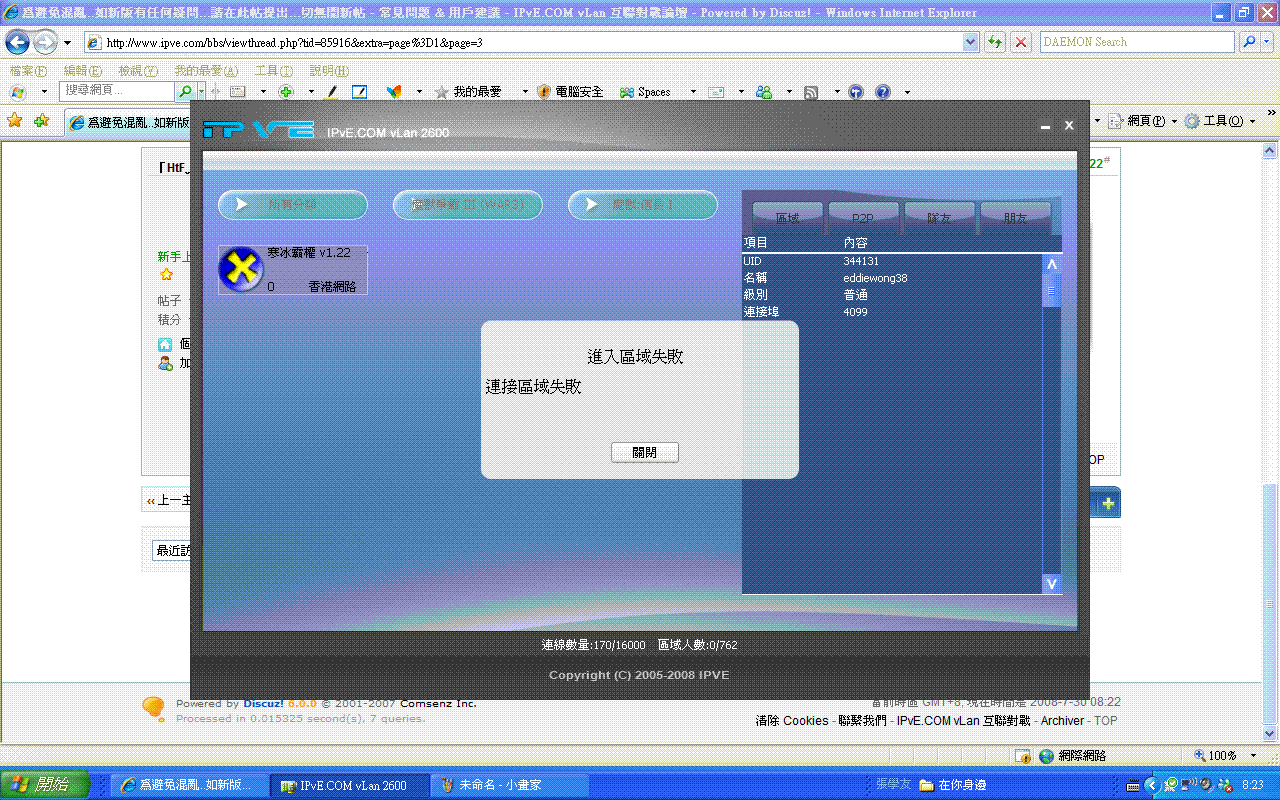This screenshot has height=800, width=1280.
Task: Open the recent pages dropdown arrow
Action: tap(67, 43)
